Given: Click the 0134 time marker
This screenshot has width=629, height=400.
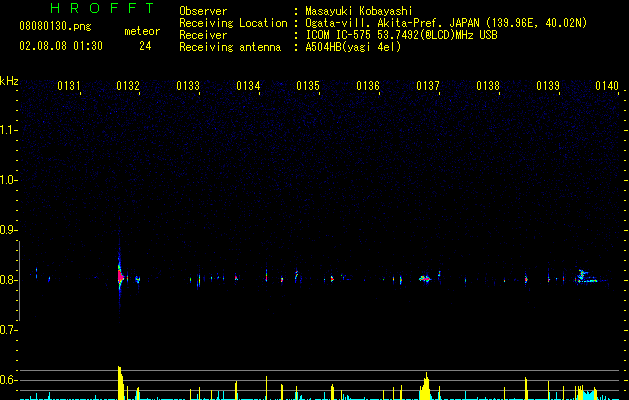Looking at the screenshot, I should click(x=248, y=86).
